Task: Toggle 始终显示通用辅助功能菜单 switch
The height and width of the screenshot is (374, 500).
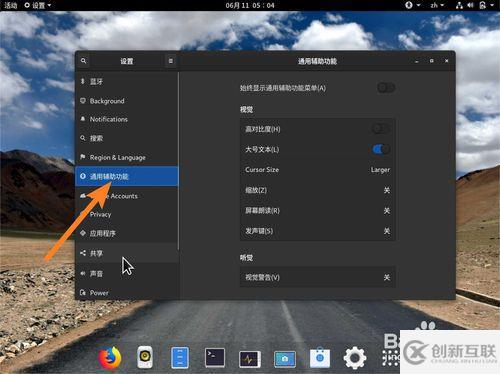Action: point(386,88)
